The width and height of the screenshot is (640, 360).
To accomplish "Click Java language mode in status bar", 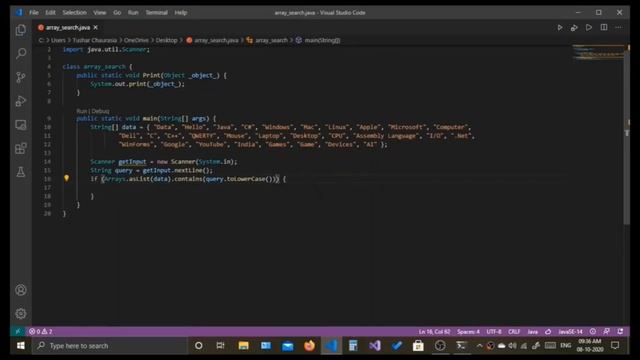I will pos(533,331).
